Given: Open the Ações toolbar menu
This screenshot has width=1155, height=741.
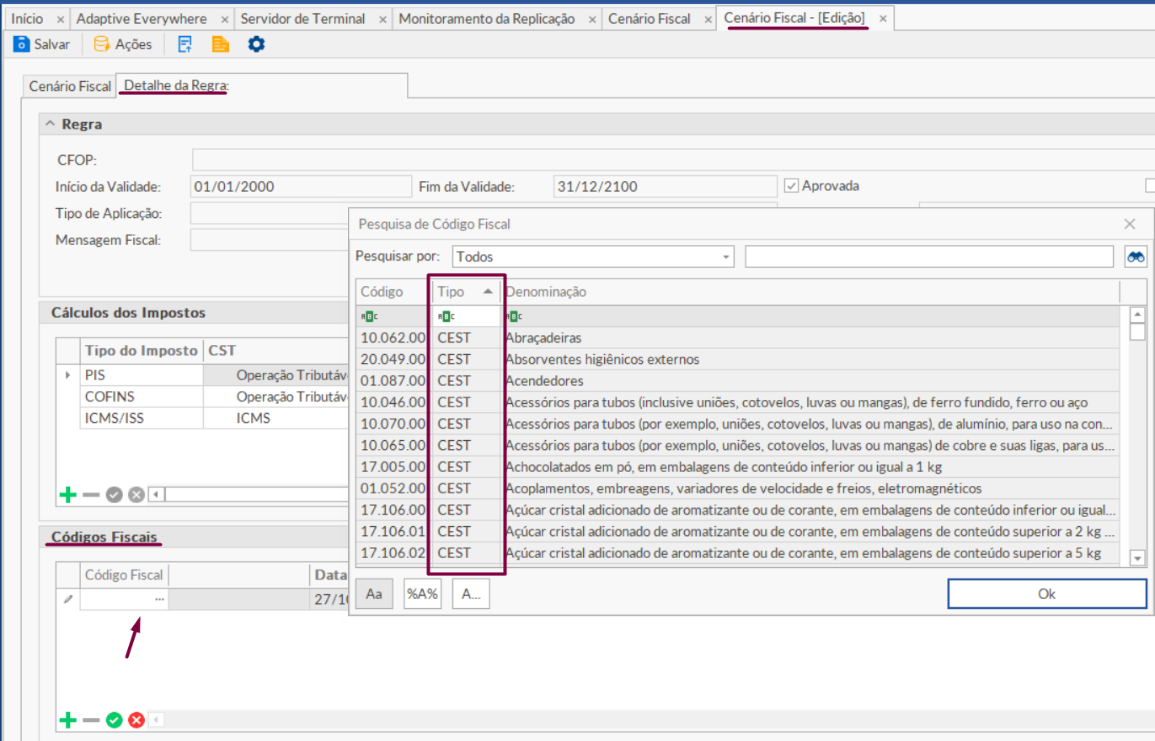Looking at the screenshot, I should [122, 44].
